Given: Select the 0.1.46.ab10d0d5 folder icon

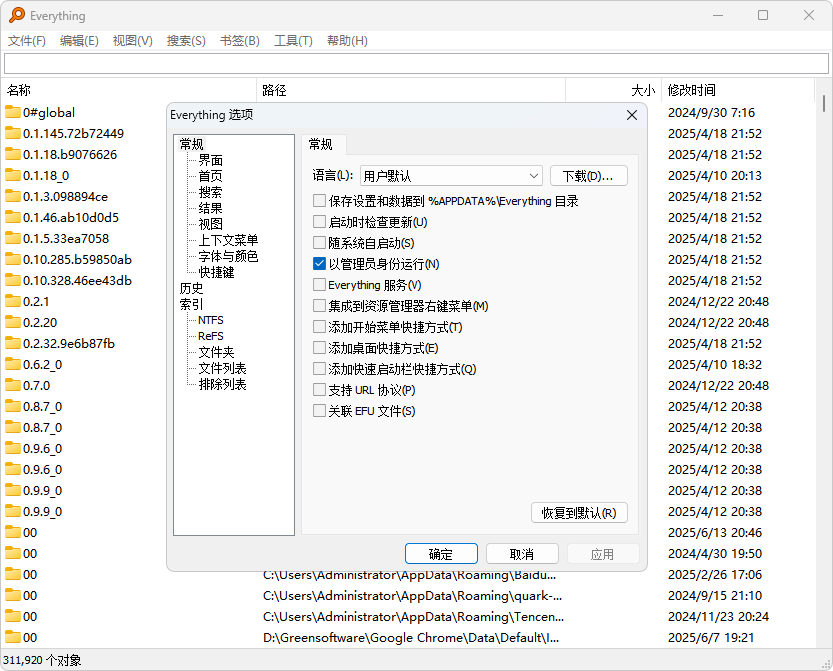Looking at the screenshot, I should [13, 217].
